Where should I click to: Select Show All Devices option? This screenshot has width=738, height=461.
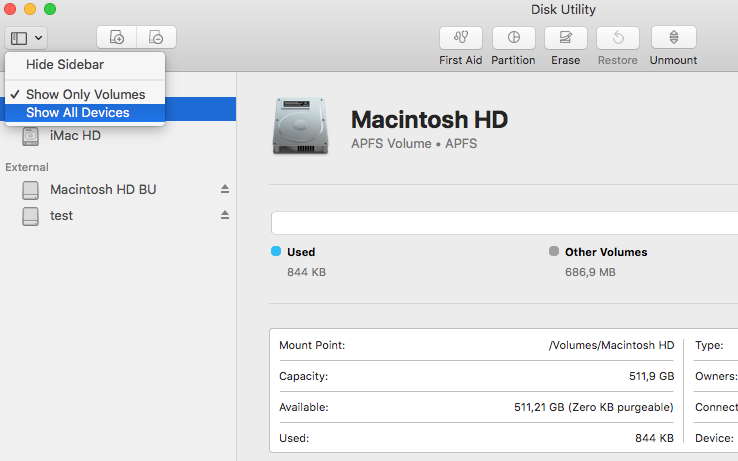coord(85,113)
